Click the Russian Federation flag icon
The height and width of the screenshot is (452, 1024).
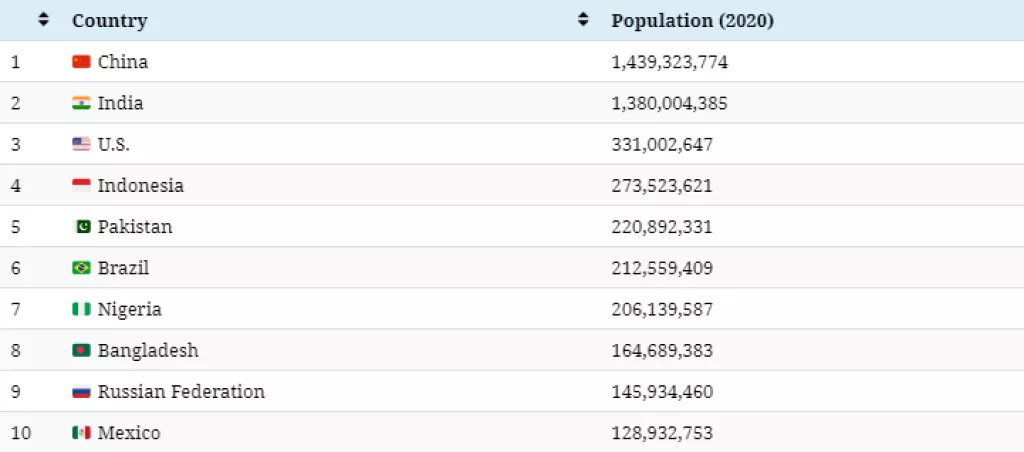click(81, 392)
